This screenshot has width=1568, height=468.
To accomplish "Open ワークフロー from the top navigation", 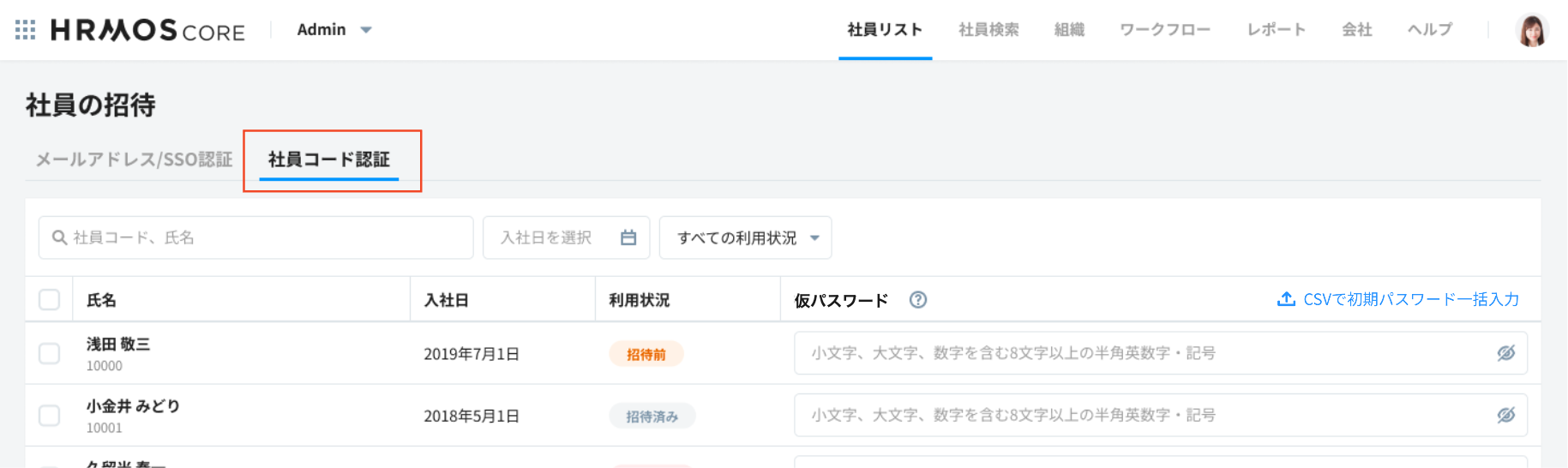I will tap(1165, 30).
